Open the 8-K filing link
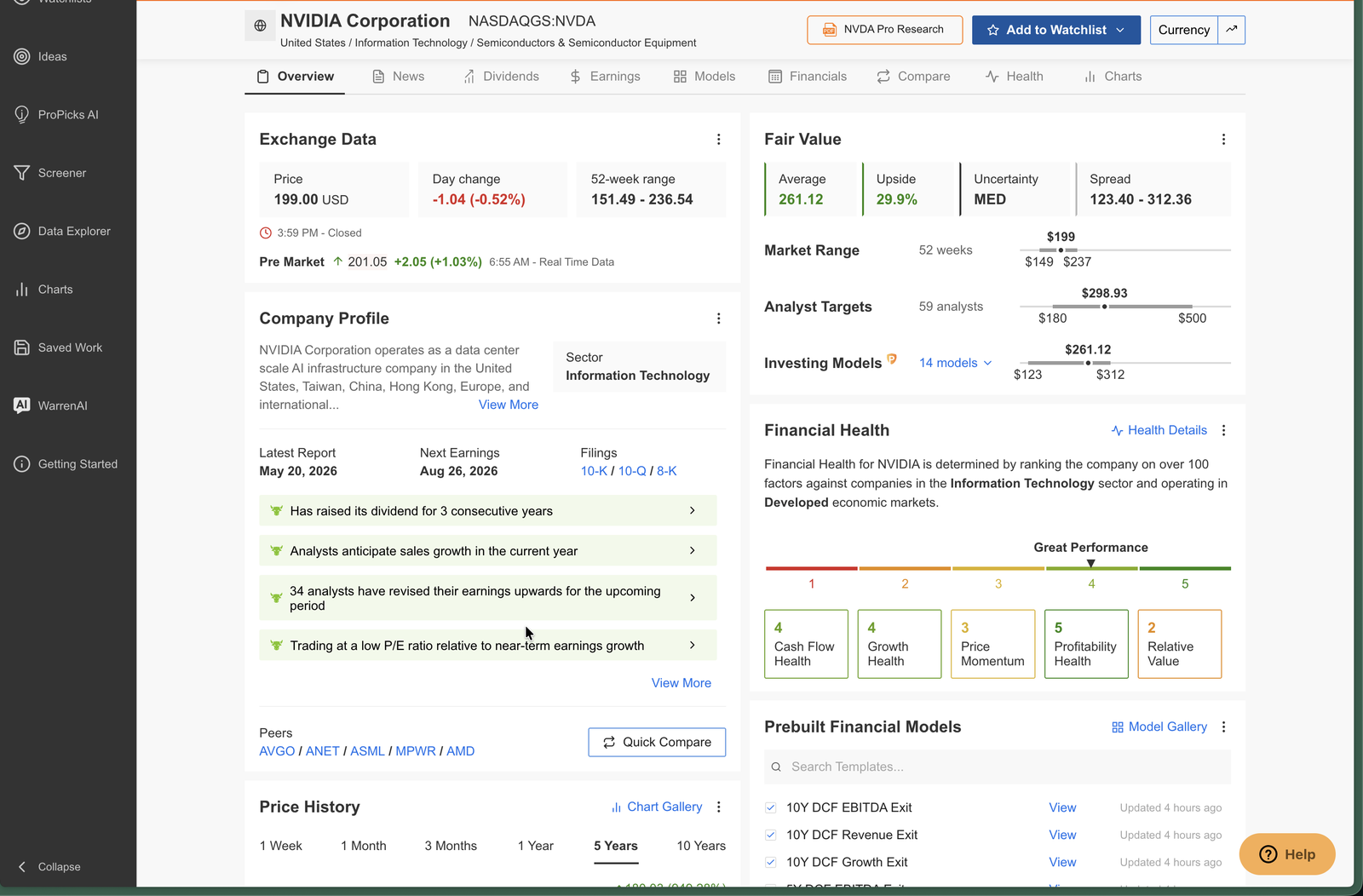1363x896 pixels. click(667, 471)
